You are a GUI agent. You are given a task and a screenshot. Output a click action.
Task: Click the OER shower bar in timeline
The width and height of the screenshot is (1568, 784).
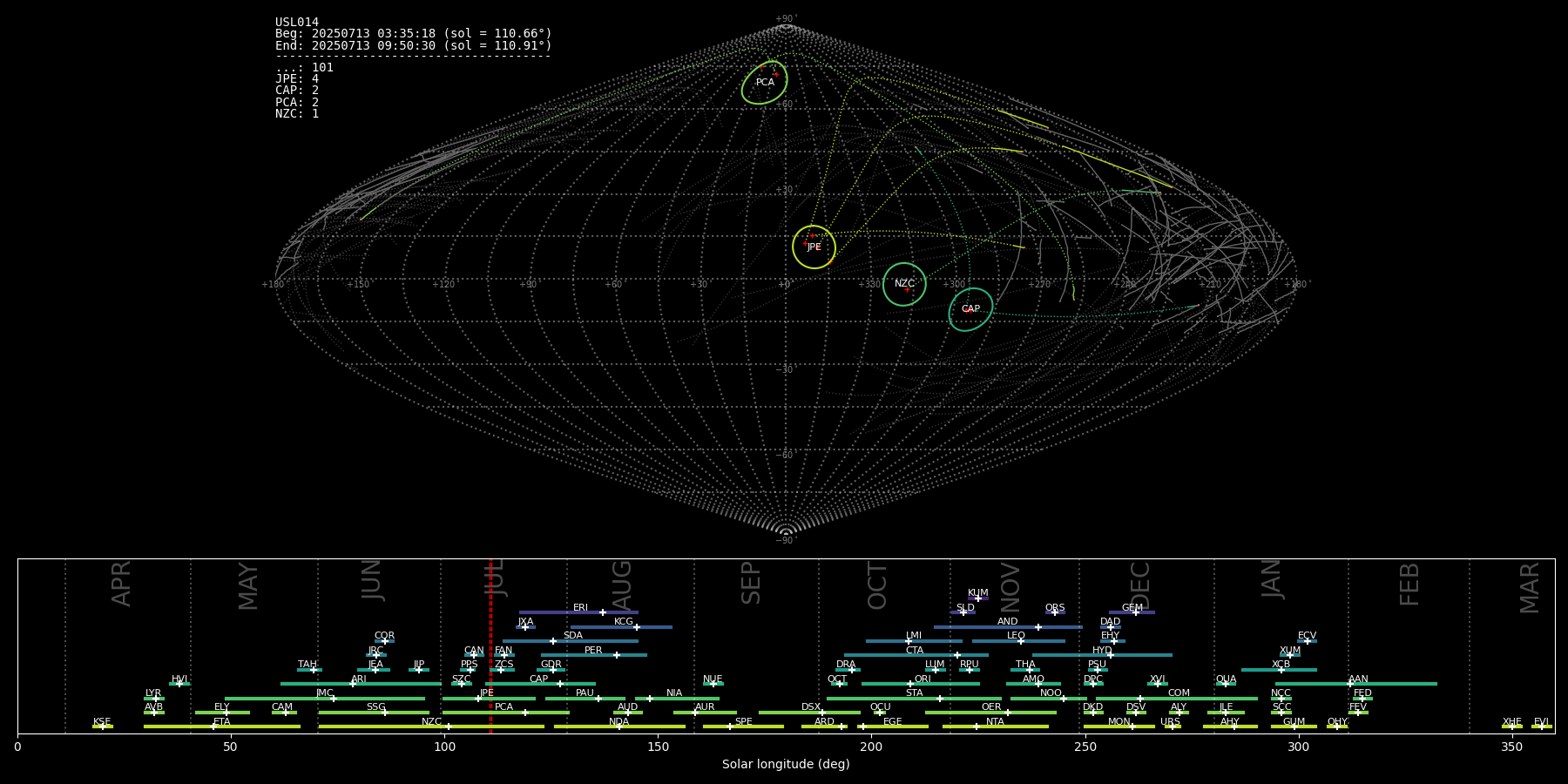coord(990,713)
